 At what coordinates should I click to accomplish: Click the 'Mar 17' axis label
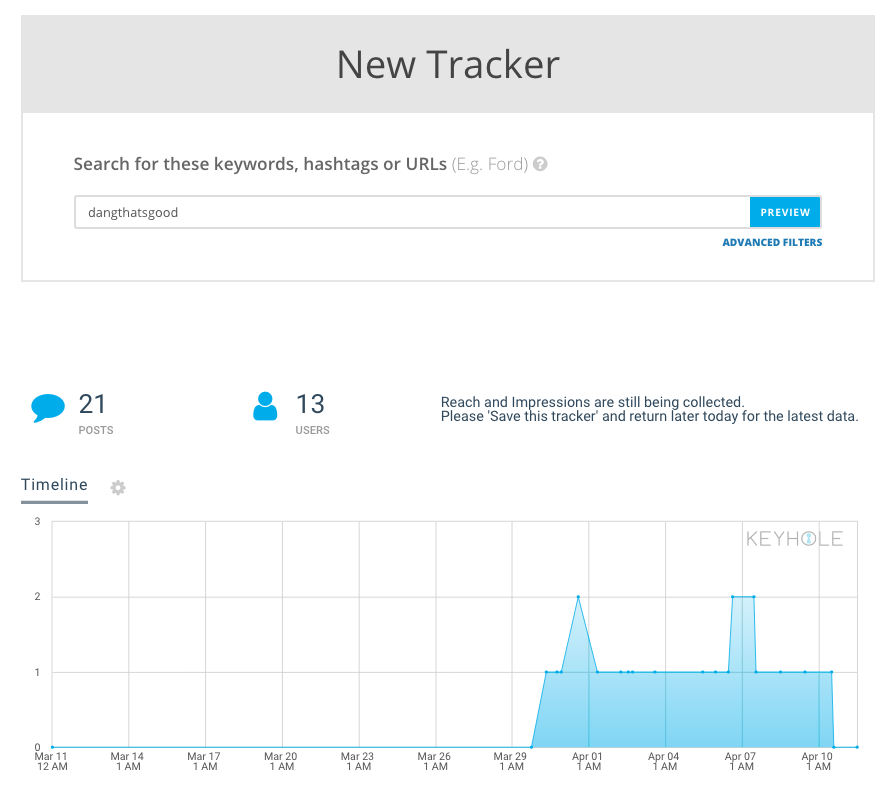point(204,761)
